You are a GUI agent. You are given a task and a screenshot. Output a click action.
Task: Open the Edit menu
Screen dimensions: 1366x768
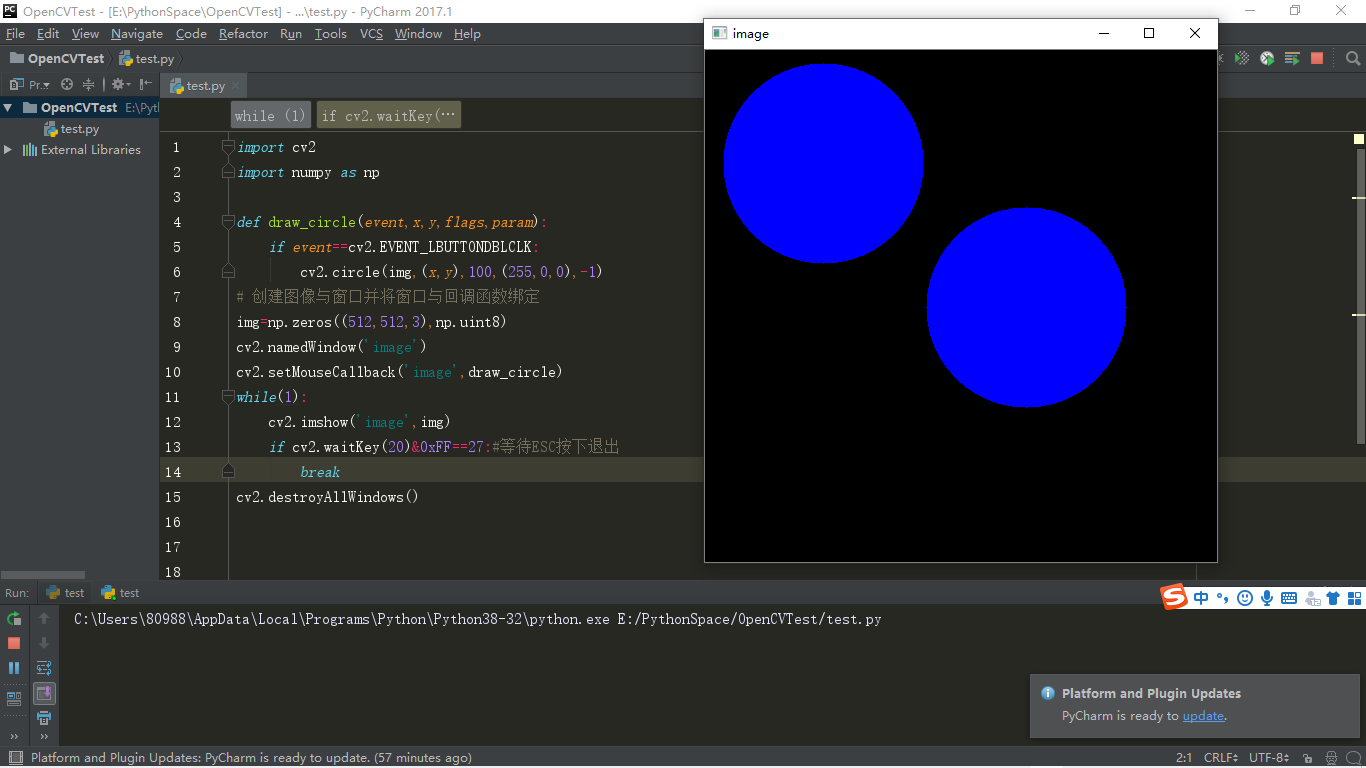(x=48, y=34)
